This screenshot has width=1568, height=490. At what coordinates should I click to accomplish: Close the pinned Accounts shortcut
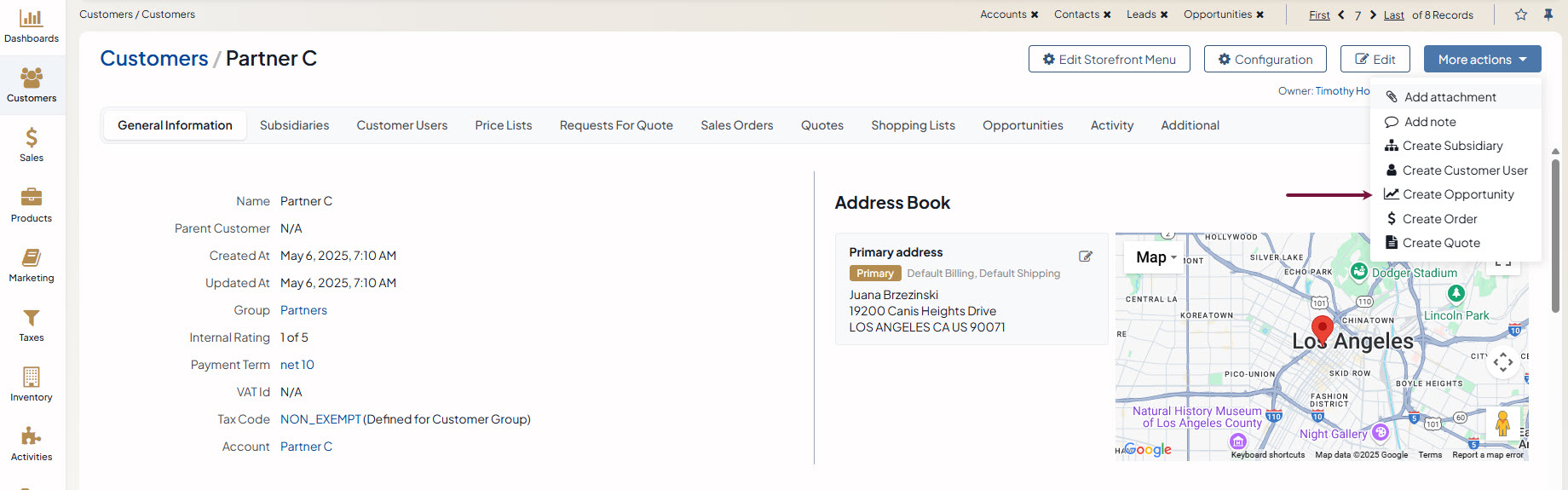(1035, 14)
